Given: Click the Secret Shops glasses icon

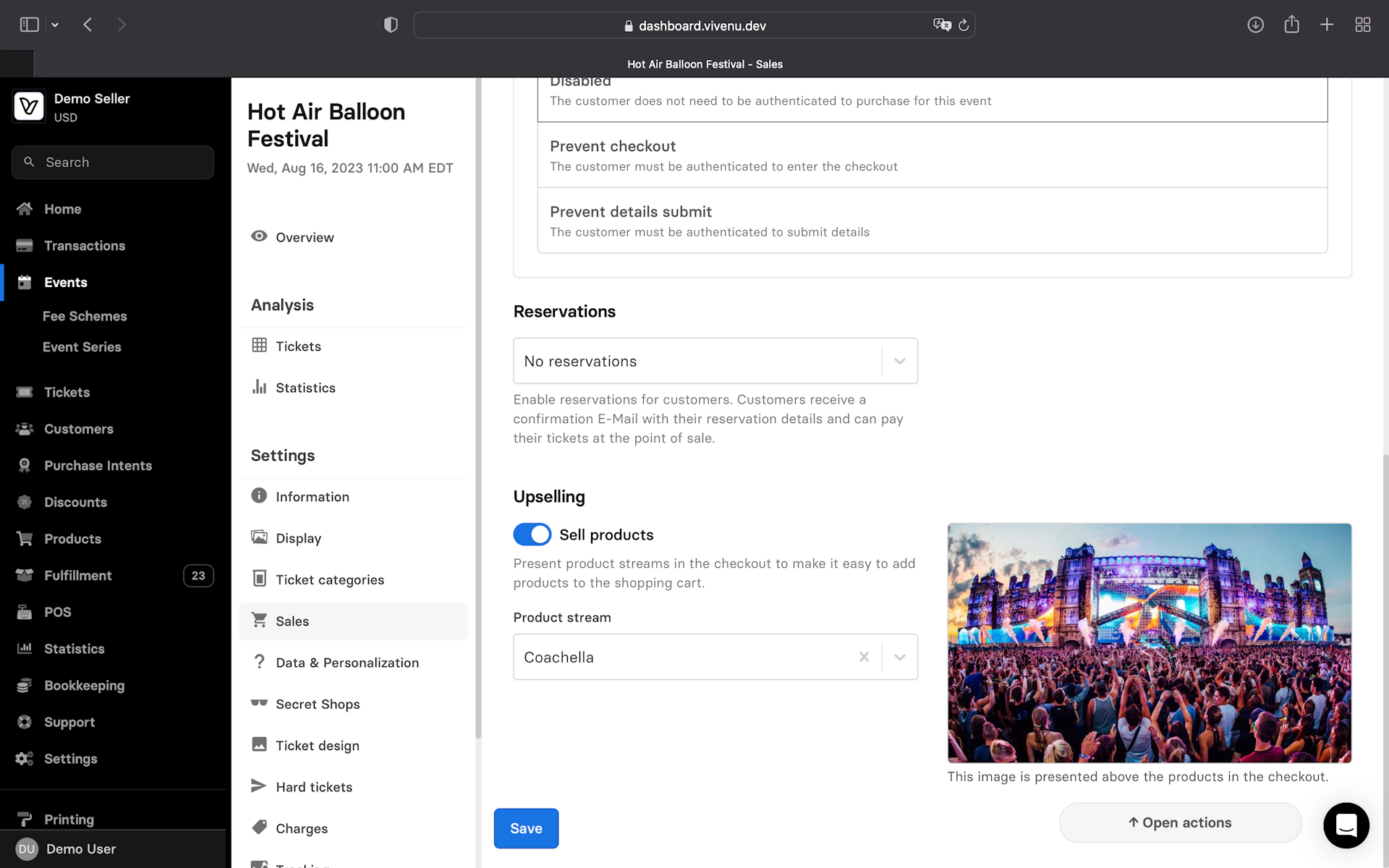Looking at the screenshot, I should tap(259, 703).
